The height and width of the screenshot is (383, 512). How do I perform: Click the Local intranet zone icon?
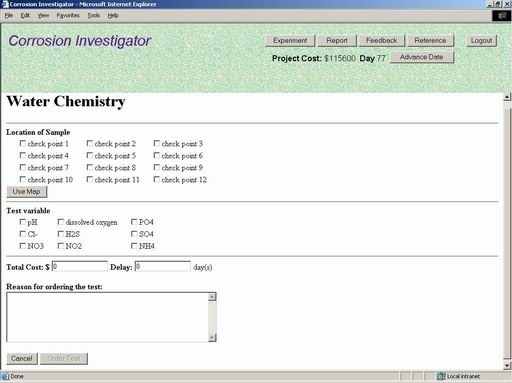pyautogui.click(x=441, y=376)
